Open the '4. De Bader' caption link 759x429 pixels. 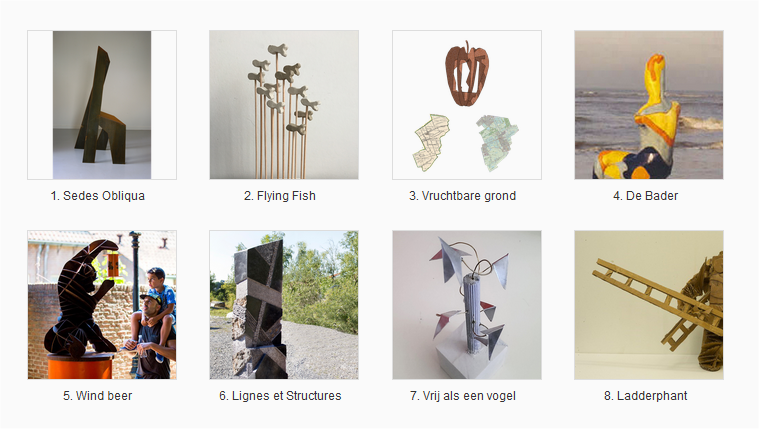pyautogui.click(x=645, y=196)
